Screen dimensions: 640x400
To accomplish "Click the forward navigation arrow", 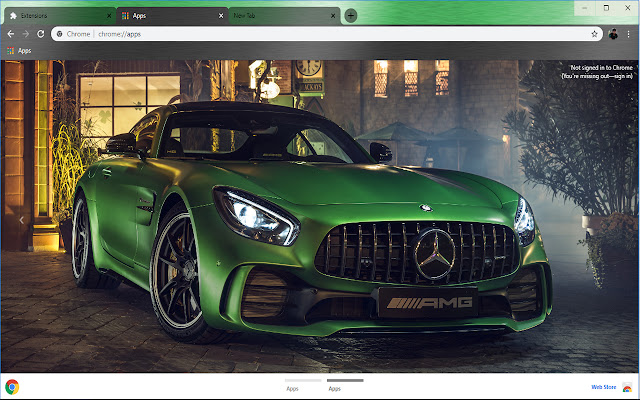I will click(26, 34).
